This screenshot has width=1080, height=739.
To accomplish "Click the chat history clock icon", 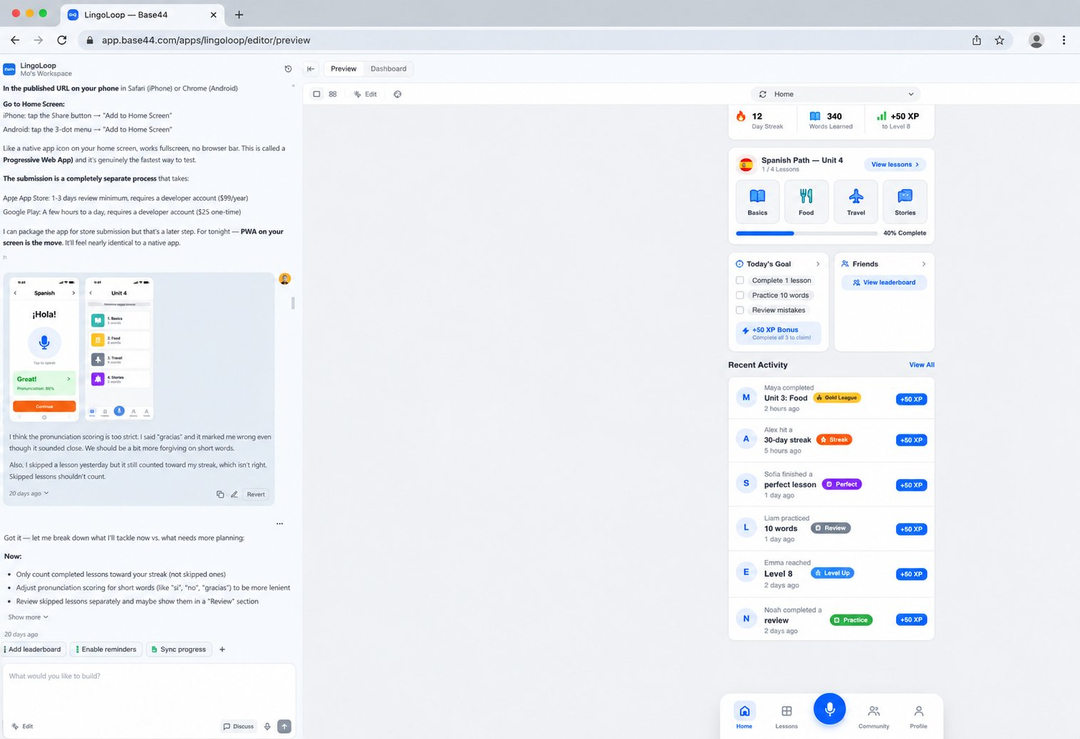I will coord(288,69).
